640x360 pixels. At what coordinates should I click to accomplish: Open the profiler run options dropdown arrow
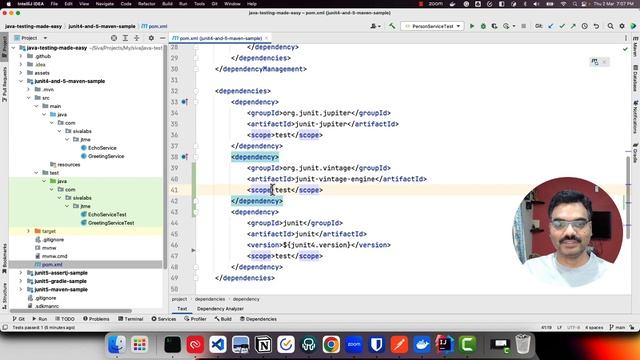point(513,26)
